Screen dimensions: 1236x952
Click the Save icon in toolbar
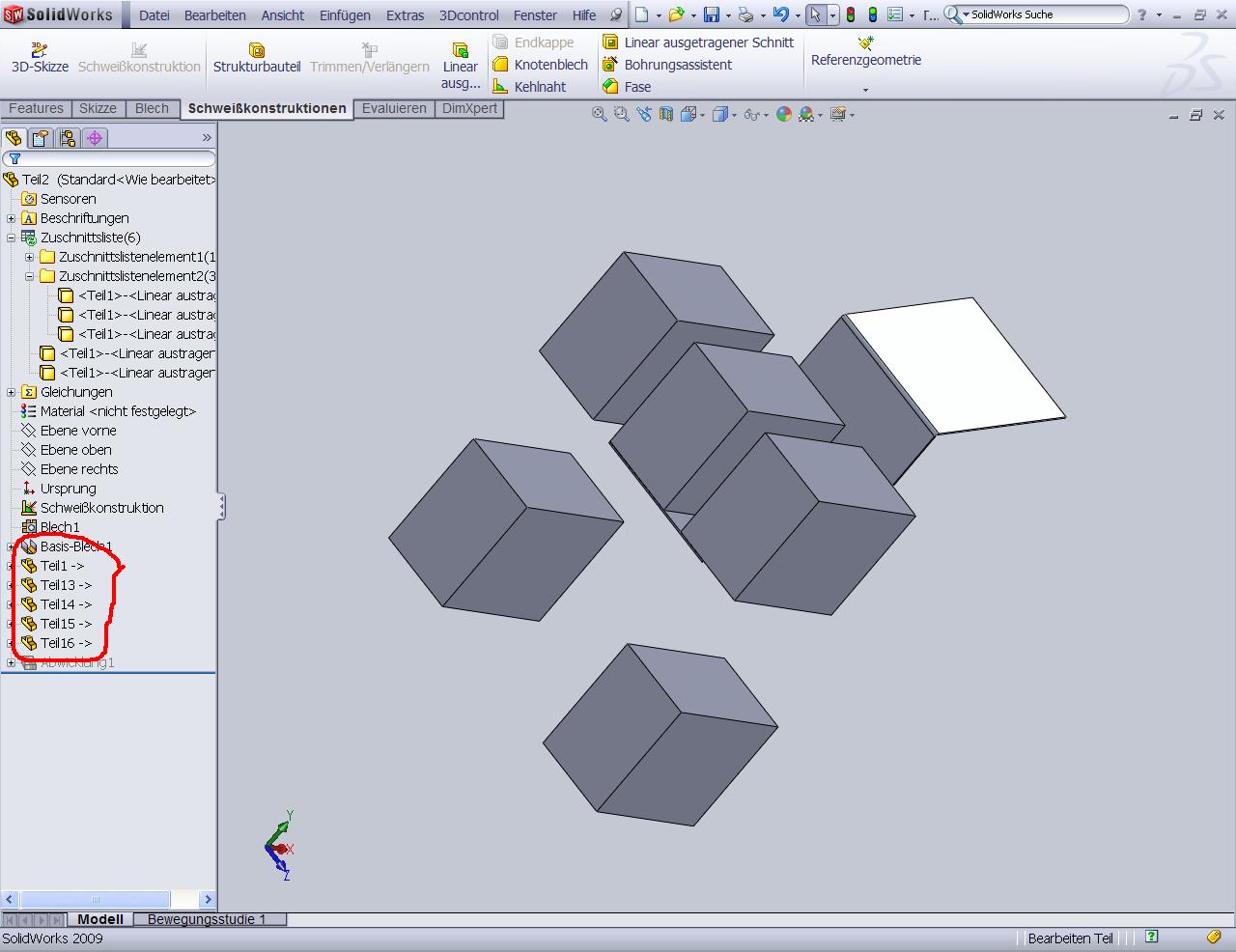[712, 14]
